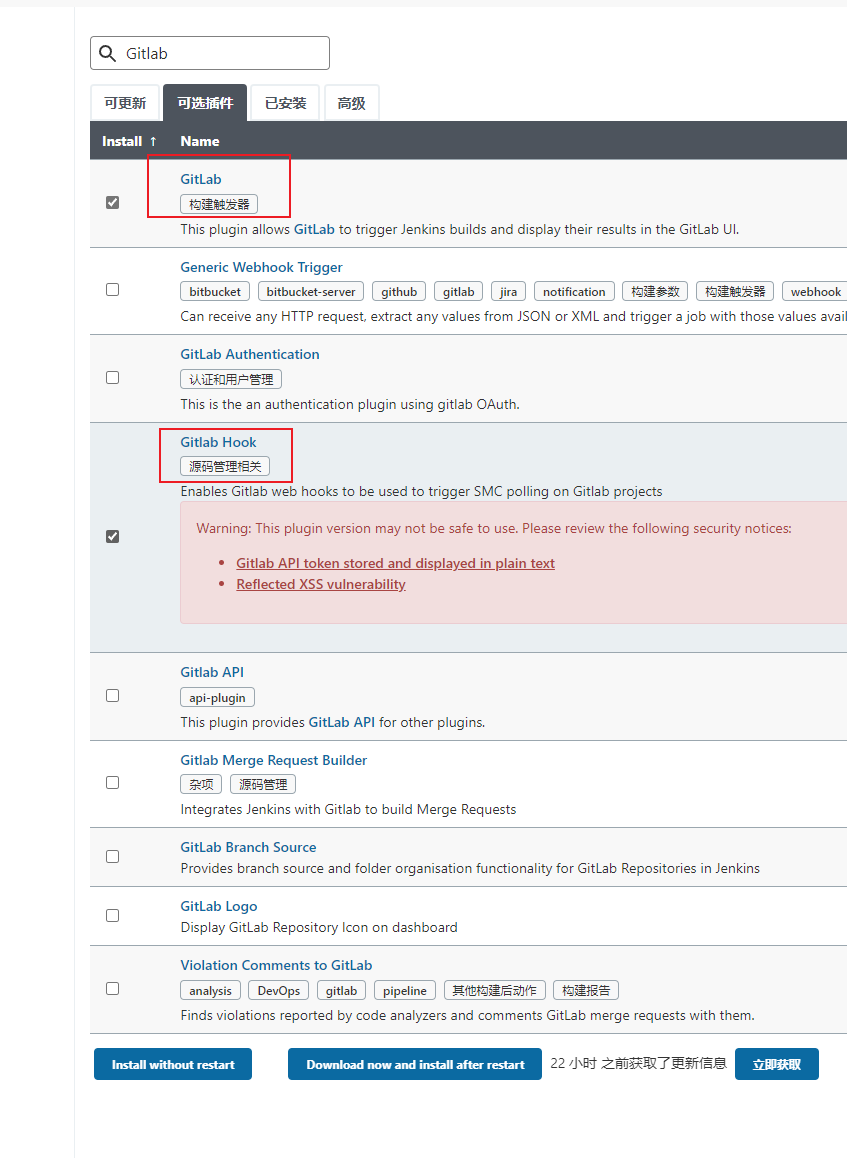
Task: Open the 已安装 tab
Action: [286, 103]
